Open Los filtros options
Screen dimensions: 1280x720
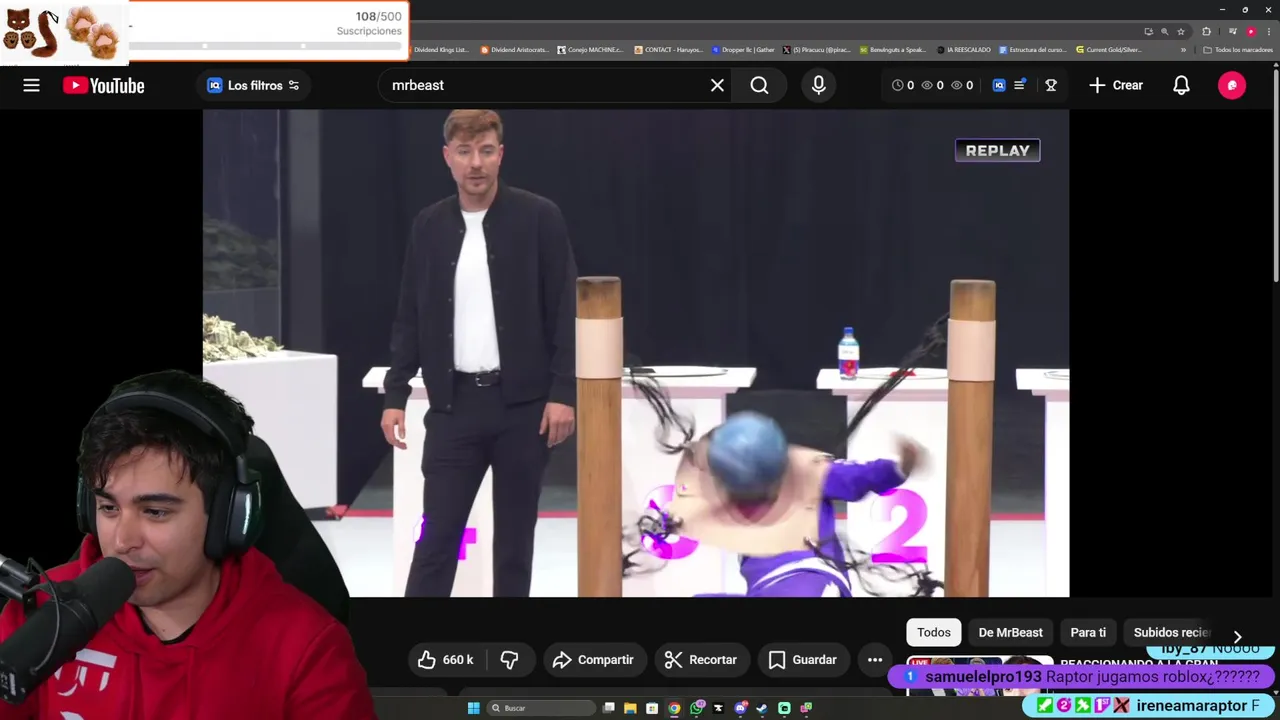(x=254, y=85)
